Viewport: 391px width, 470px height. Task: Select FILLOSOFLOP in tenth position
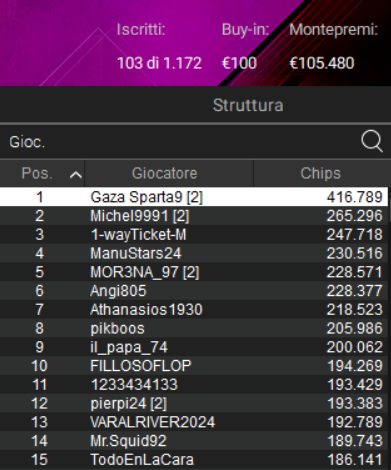194,366
